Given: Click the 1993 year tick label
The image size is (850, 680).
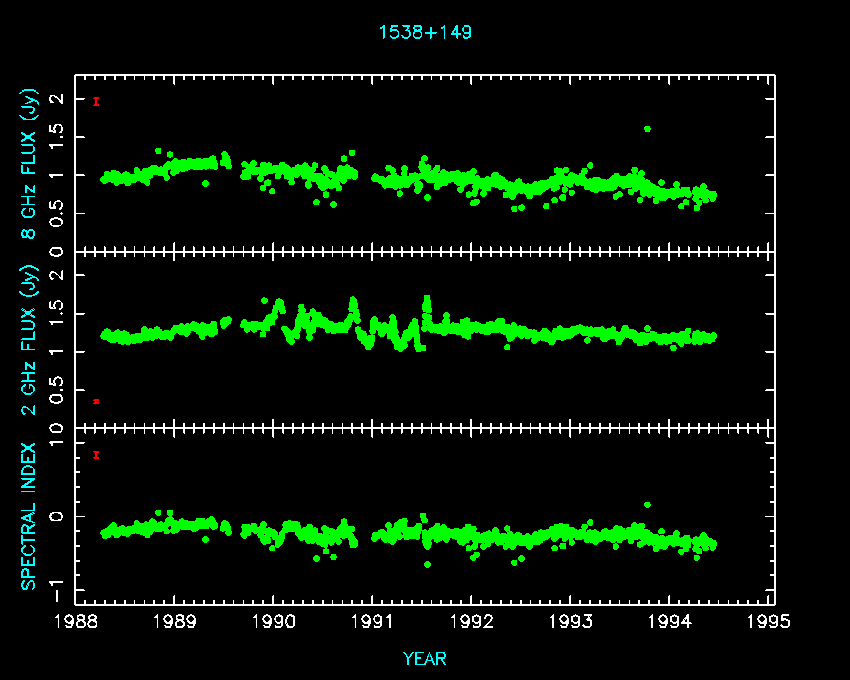Looking at the screenshot, I should [x=572, y=621].
